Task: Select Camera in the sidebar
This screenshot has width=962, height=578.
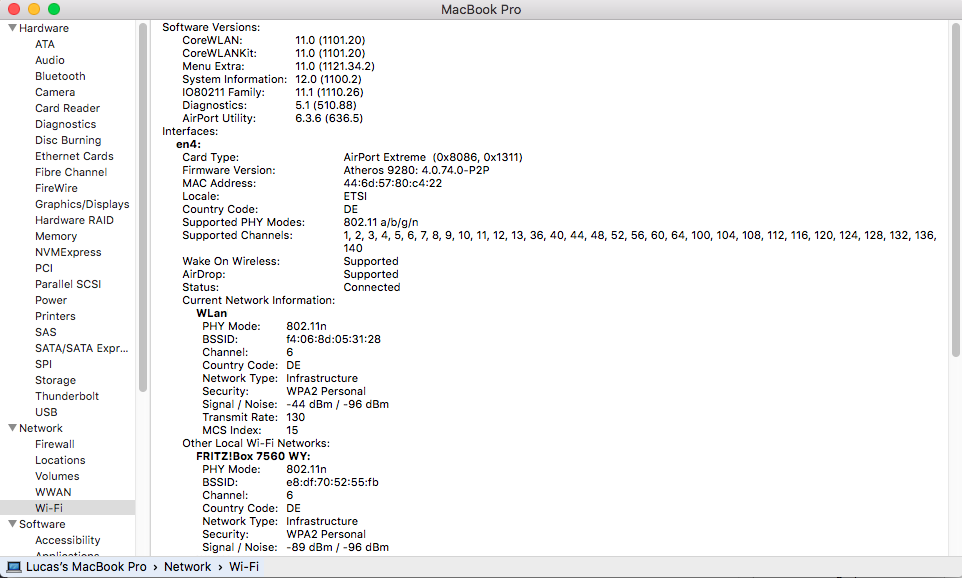Action: [55, 92]
